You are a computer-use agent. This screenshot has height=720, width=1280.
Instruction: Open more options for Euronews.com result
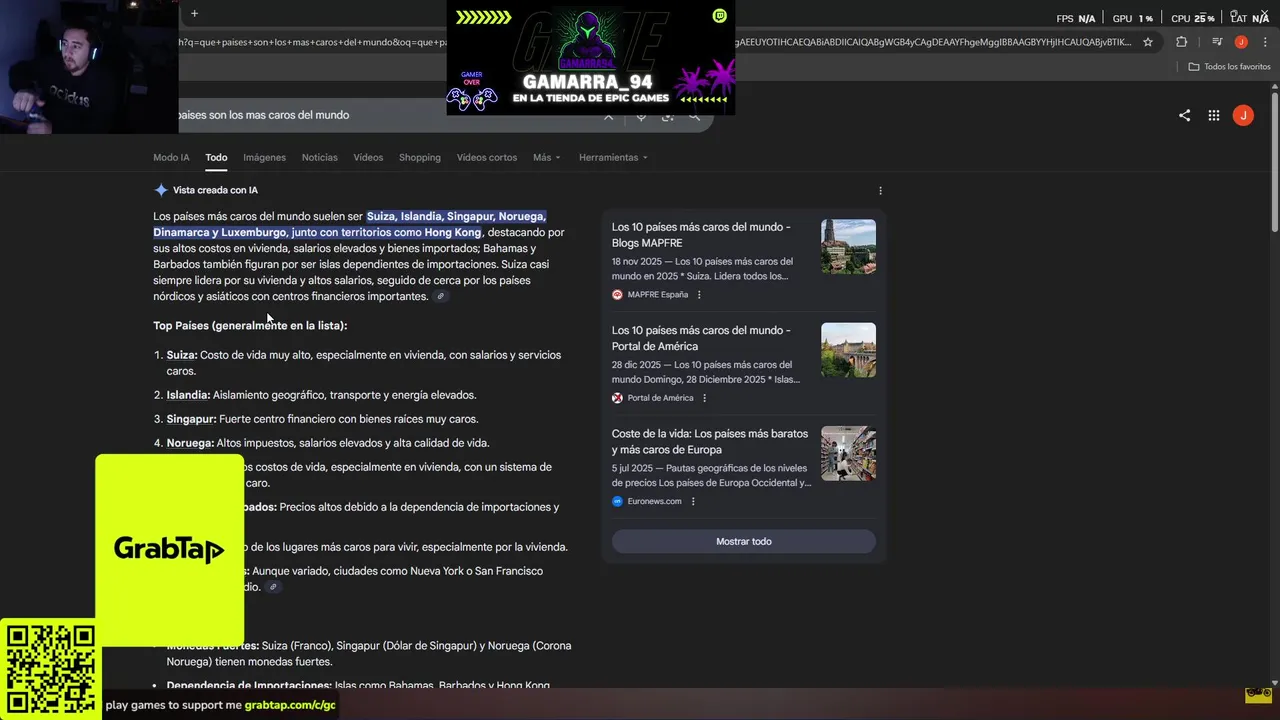click(x=693, y=502)
